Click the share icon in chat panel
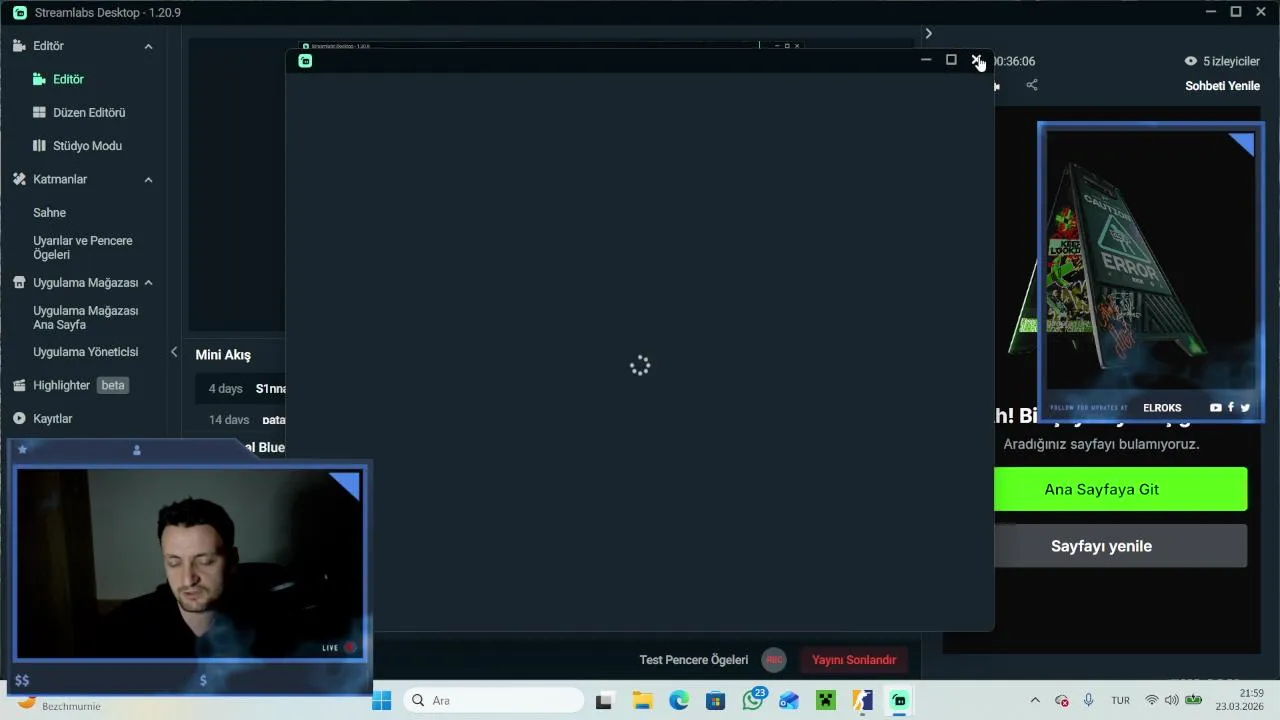The image size is (1280, 720). 1032,85
